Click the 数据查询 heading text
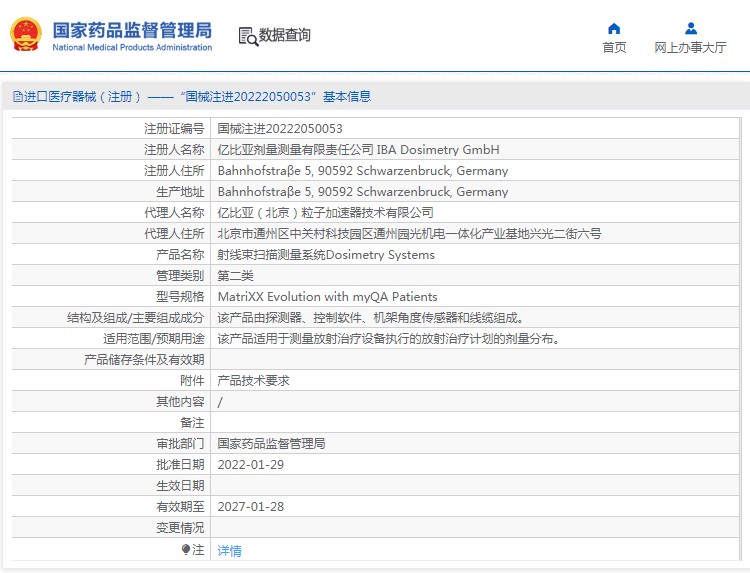 [285, 35]
